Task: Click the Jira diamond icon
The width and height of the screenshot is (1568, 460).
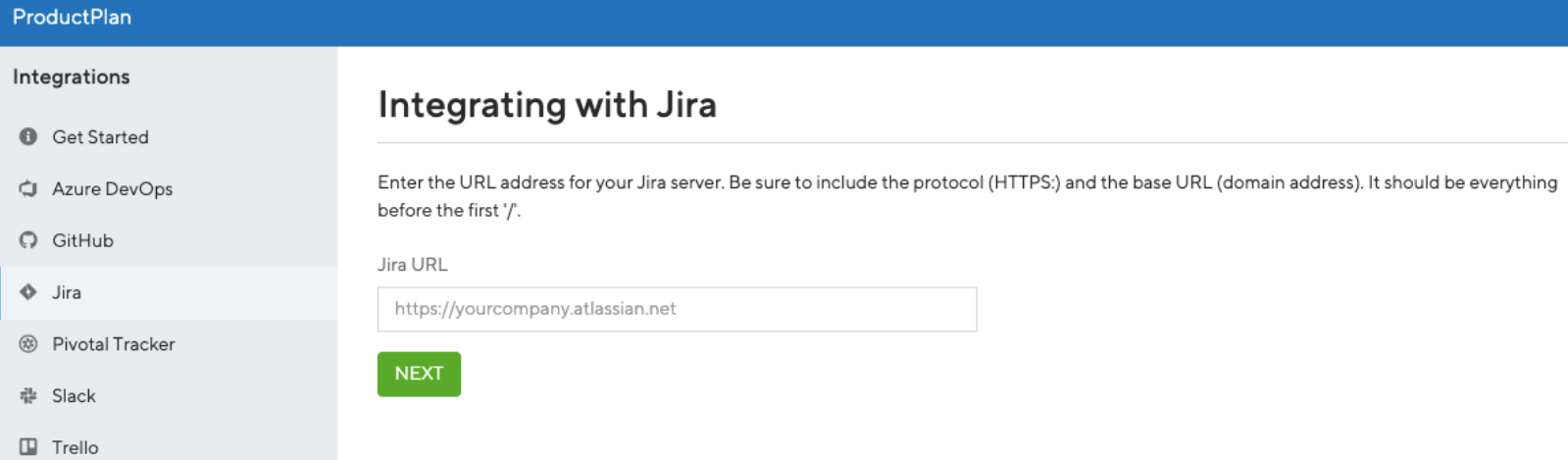Action: point(28,292)
